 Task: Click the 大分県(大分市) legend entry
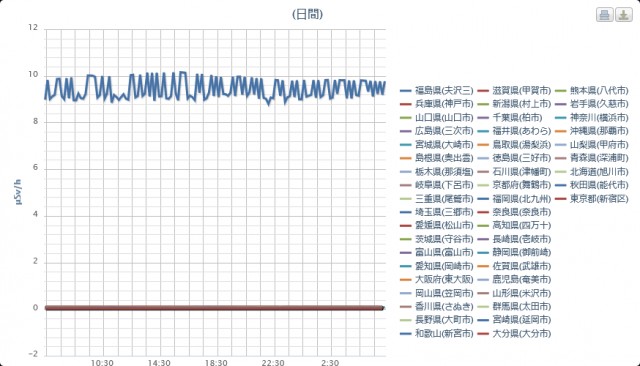click(514, 333)
